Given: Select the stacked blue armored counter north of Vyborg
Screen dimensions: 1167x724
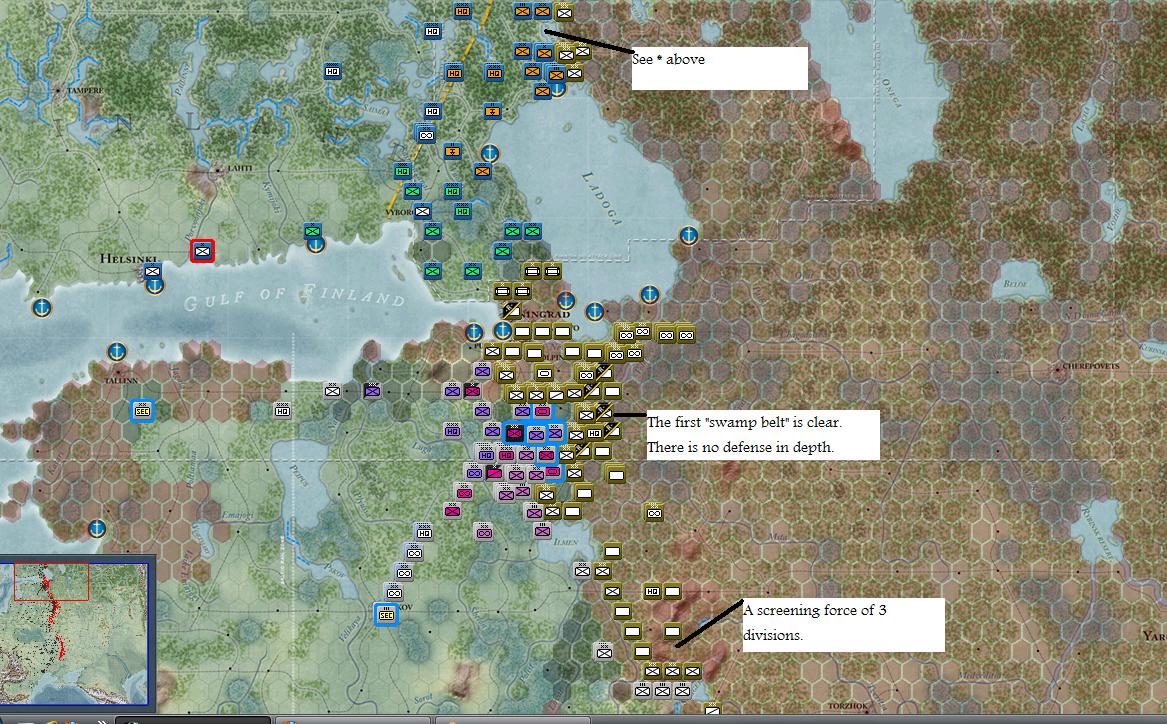Looking at the screenshot, I should point(426,135).
